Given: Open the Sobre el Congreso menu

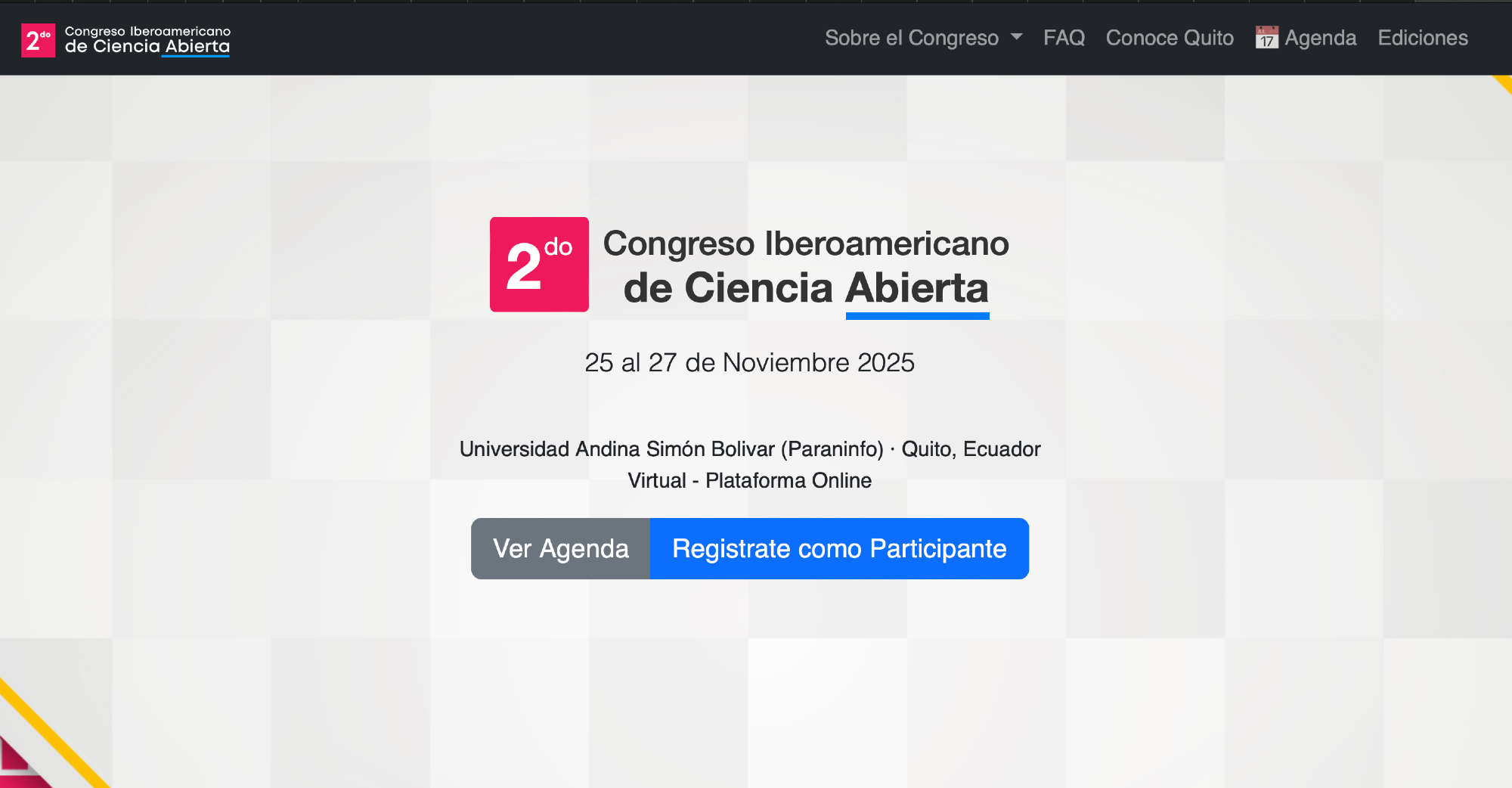Looking at the screenshot, I should click(x=912, y=38).
